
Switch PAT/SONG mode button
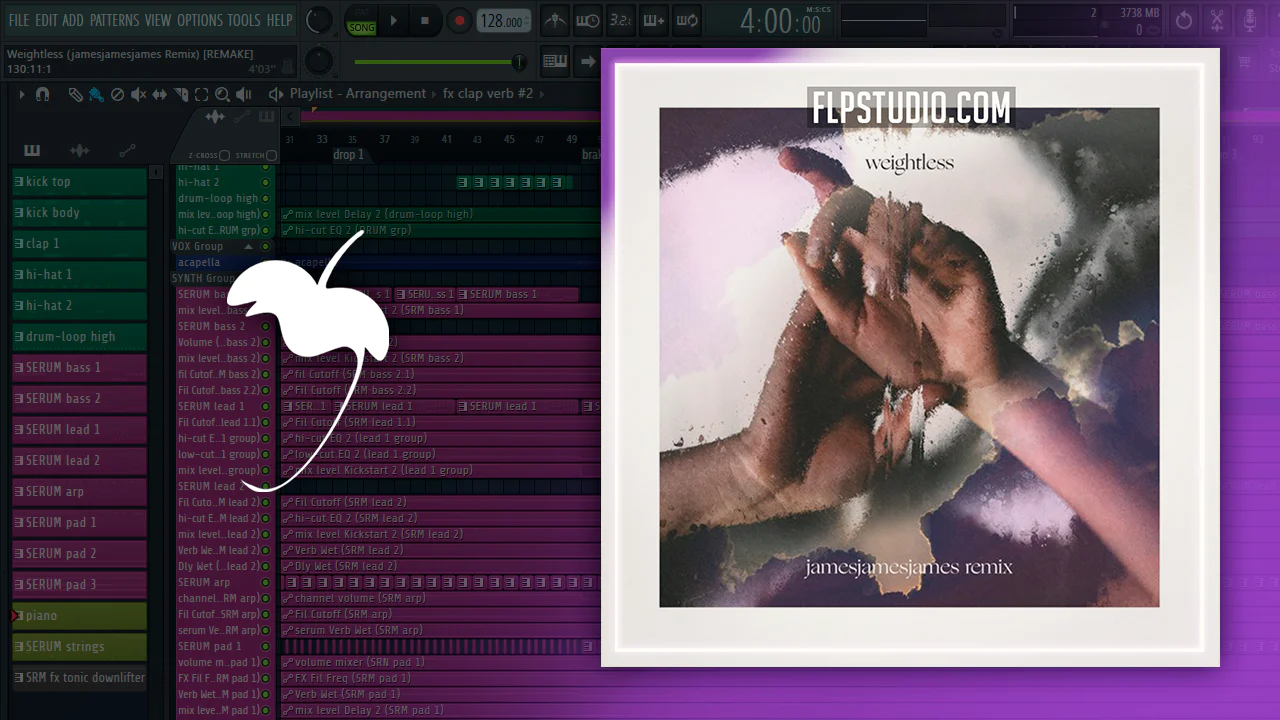[x=361, y=21]
